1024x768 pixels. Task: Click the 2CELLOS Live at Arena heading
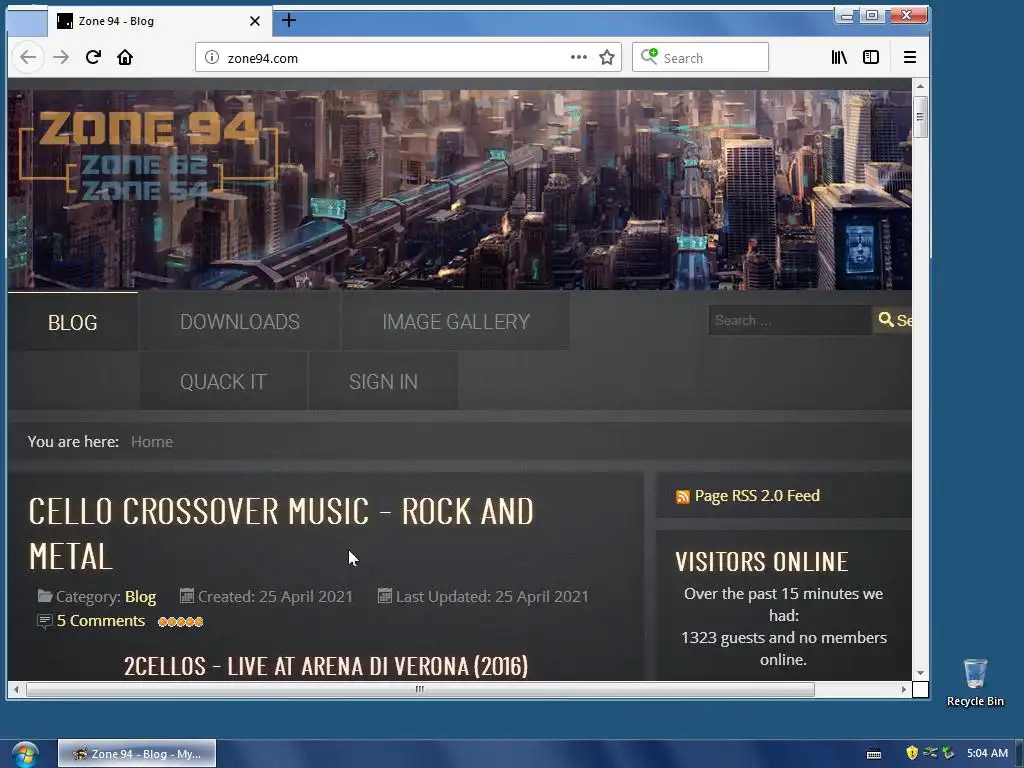coord(326,666)
